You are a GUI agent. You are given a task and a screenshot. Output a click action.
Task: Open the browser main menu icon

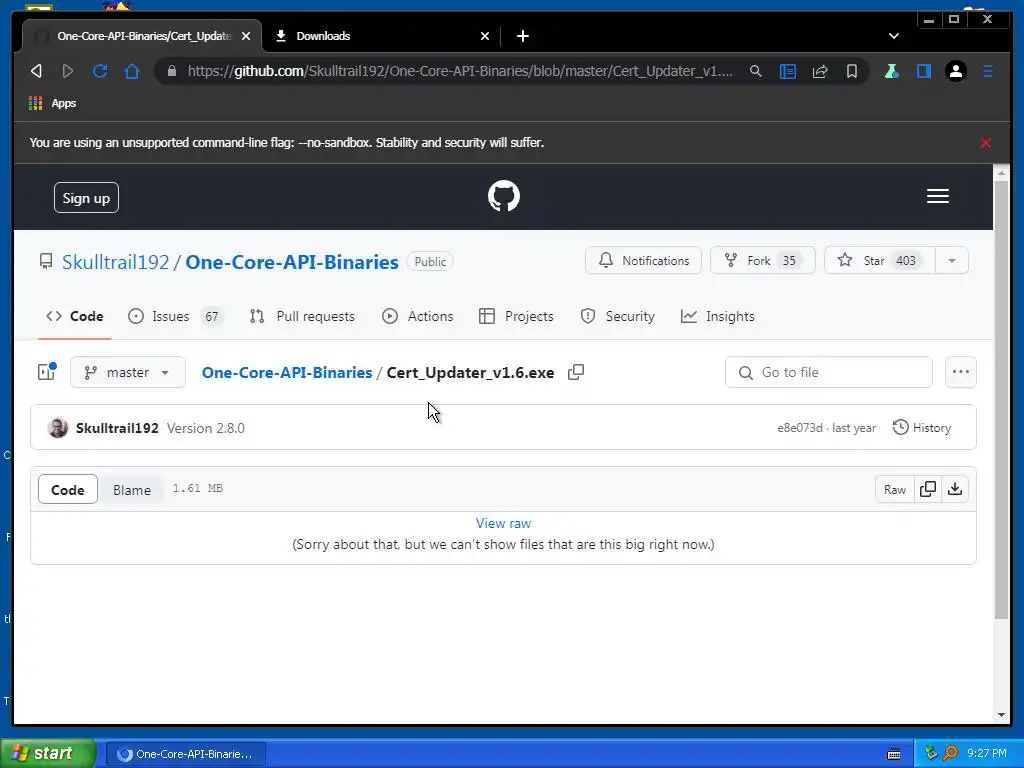pos(988,71)
